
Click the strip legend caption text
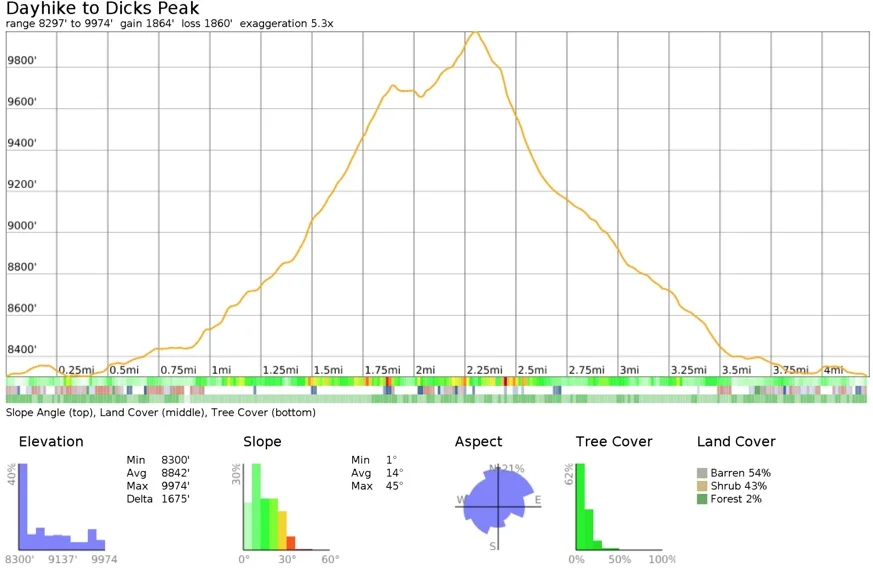(x=161, y=413)
